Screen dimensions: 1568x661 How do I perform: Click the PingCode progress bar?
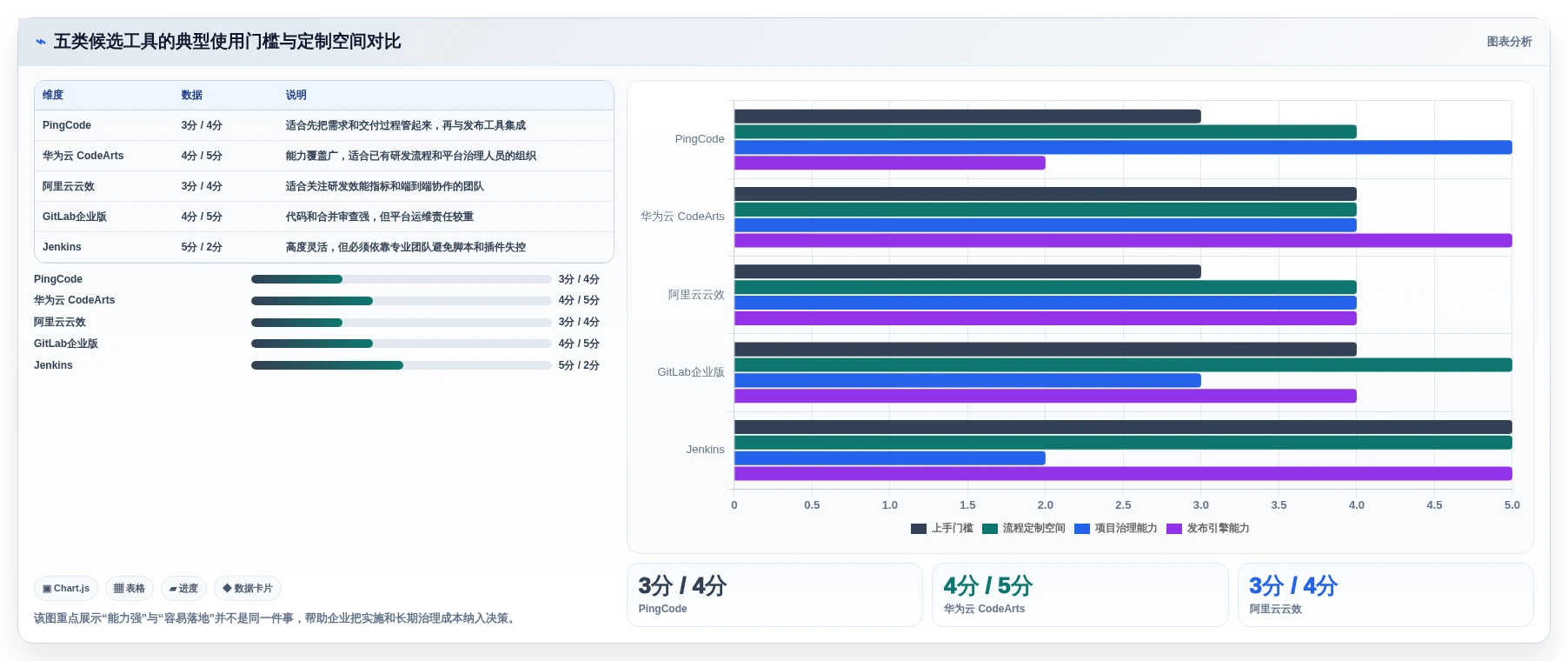coord(402,279)
